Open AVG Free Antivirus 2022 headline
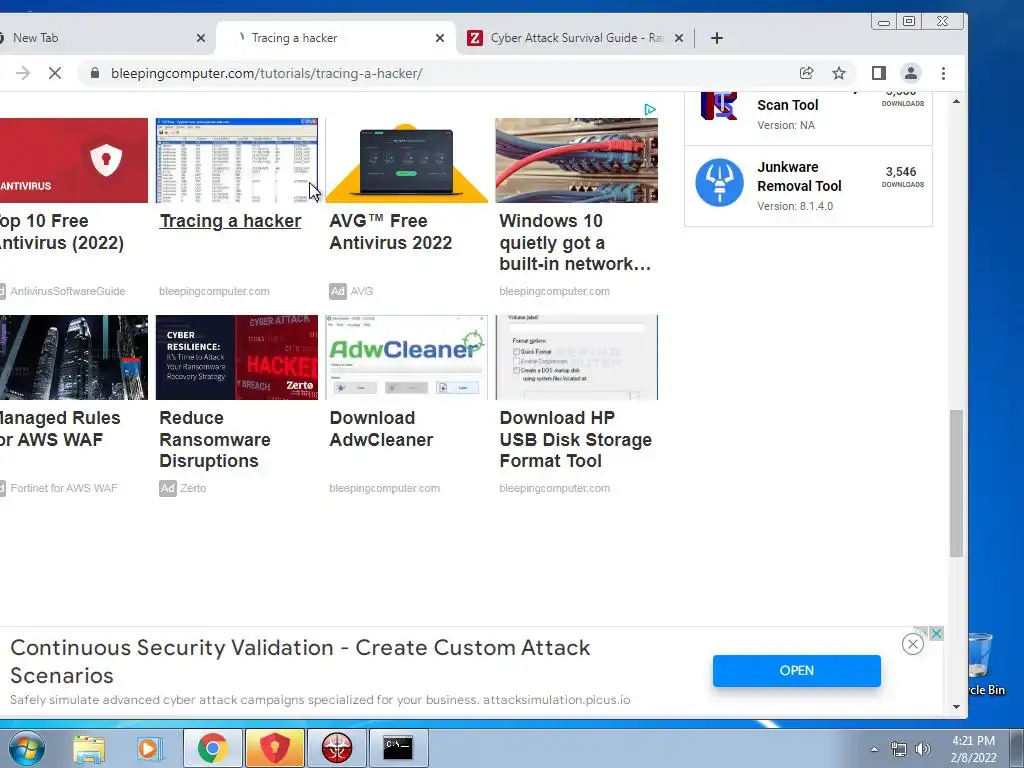This screenshot has width=1024, height=768. coord(391,232)
